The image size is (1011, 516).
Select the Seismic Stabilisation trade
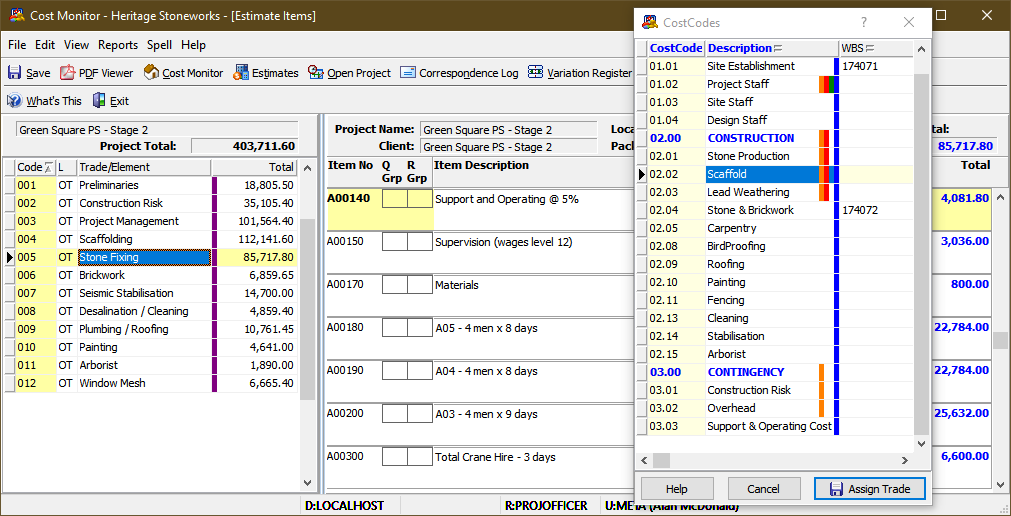coord(150,293)
